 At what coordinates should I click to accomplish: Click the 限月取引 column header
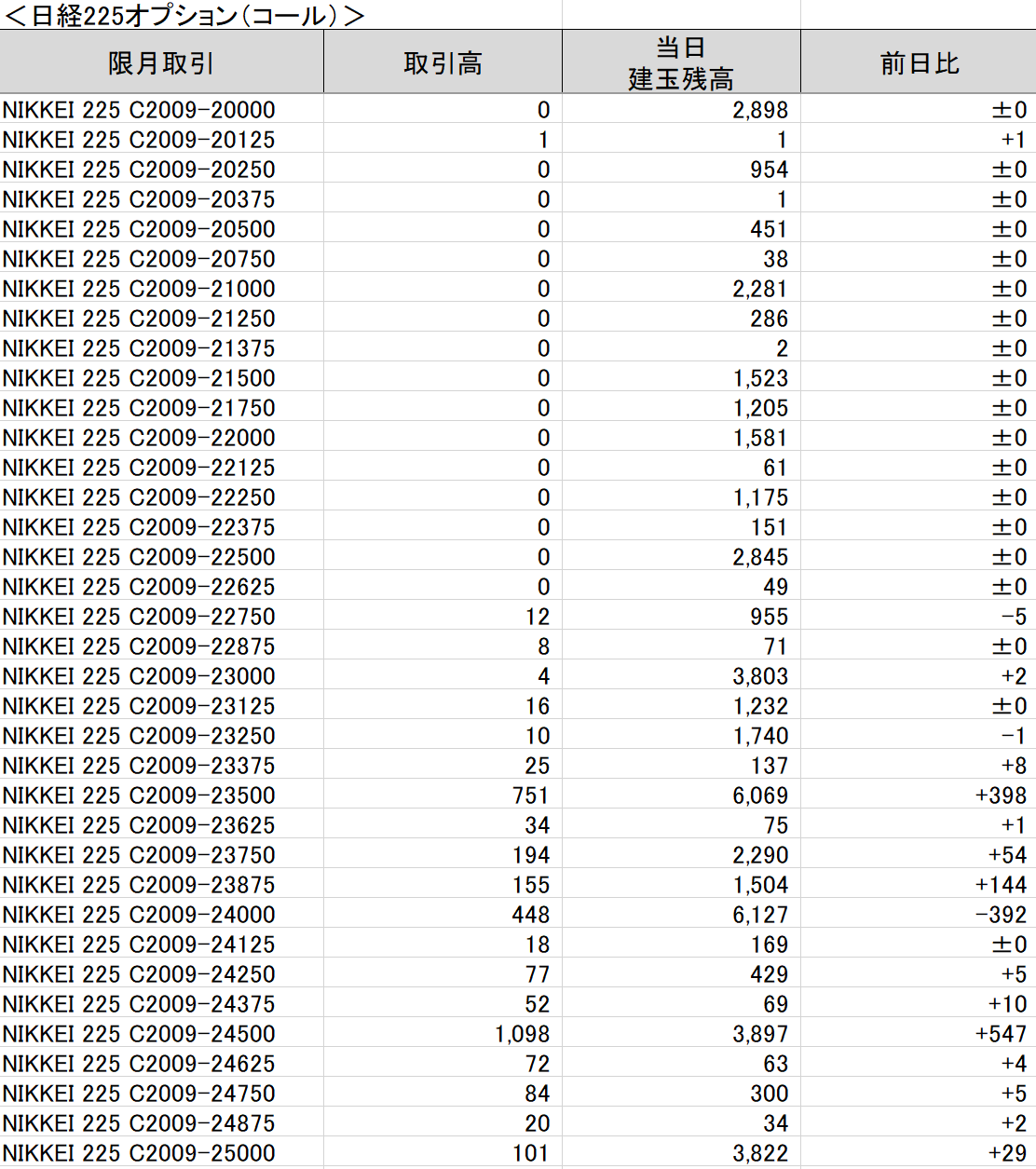[161, 62]
